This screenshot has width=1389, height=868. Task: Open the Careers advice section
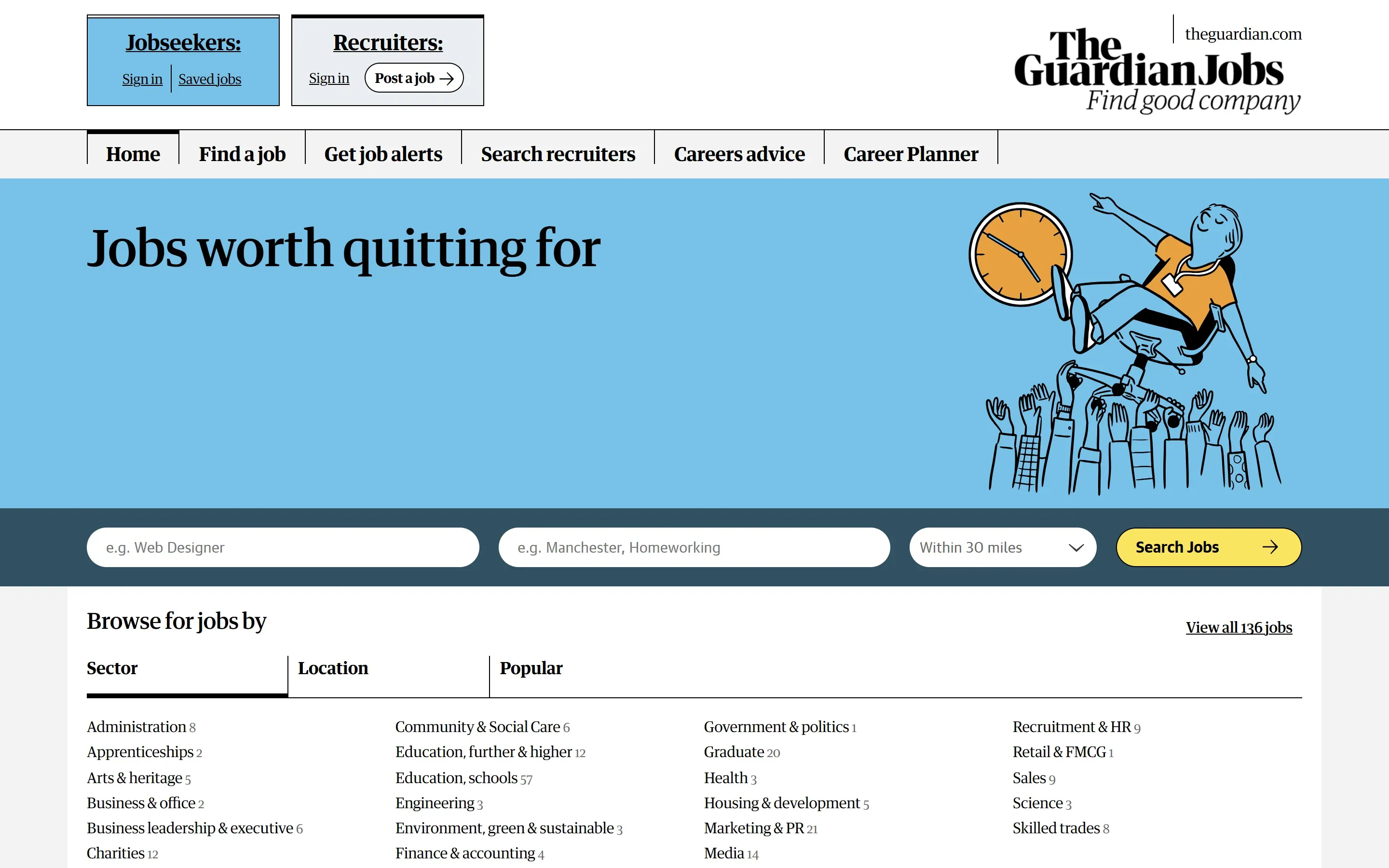click(x=739, y=154)
